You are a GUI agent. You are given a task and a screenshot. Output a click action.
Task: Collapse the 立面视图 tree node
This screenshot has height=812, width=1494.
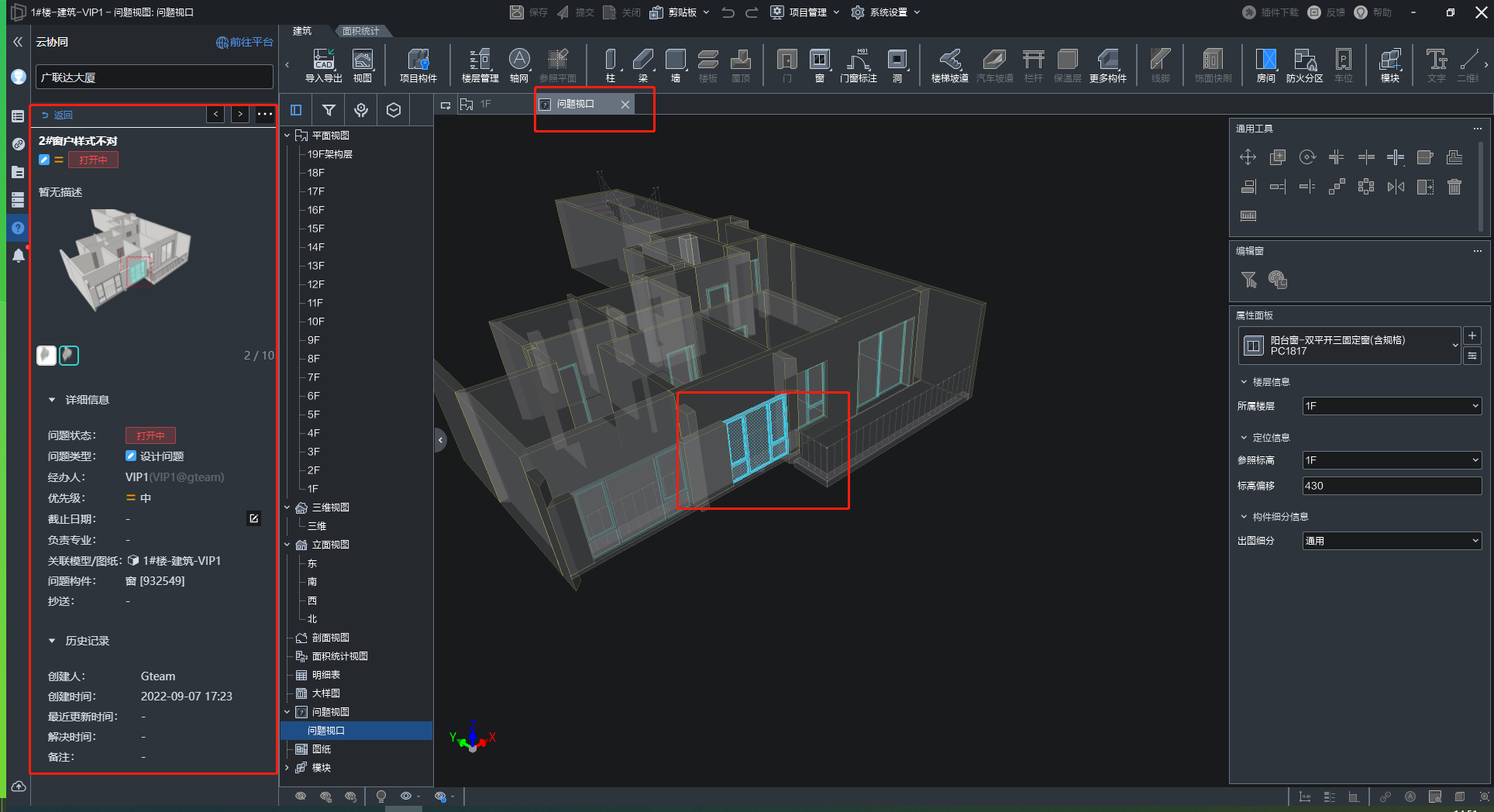(287, 545)
